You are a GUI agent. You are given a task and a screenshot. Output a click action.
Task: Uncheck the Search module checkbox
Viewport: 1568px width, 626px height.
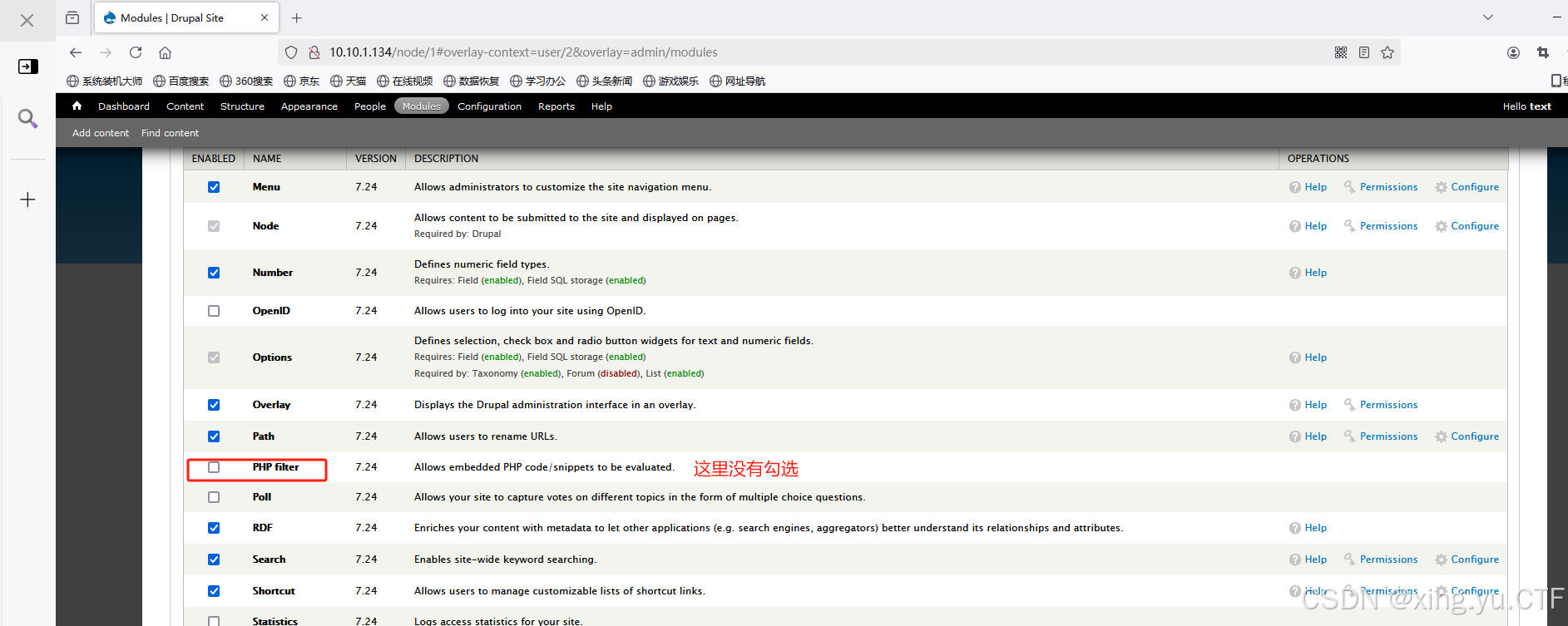[214, 559]
